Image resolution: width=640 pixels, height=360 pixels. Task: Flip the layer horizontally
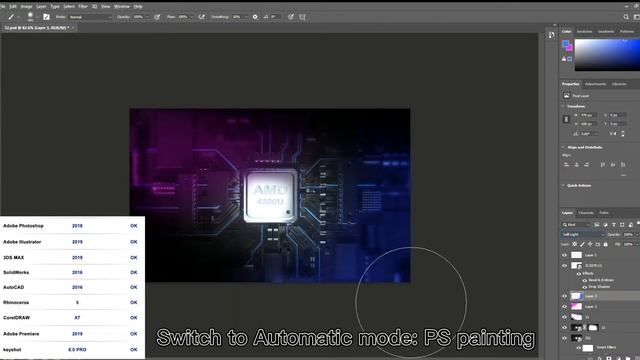pos(613,134)
